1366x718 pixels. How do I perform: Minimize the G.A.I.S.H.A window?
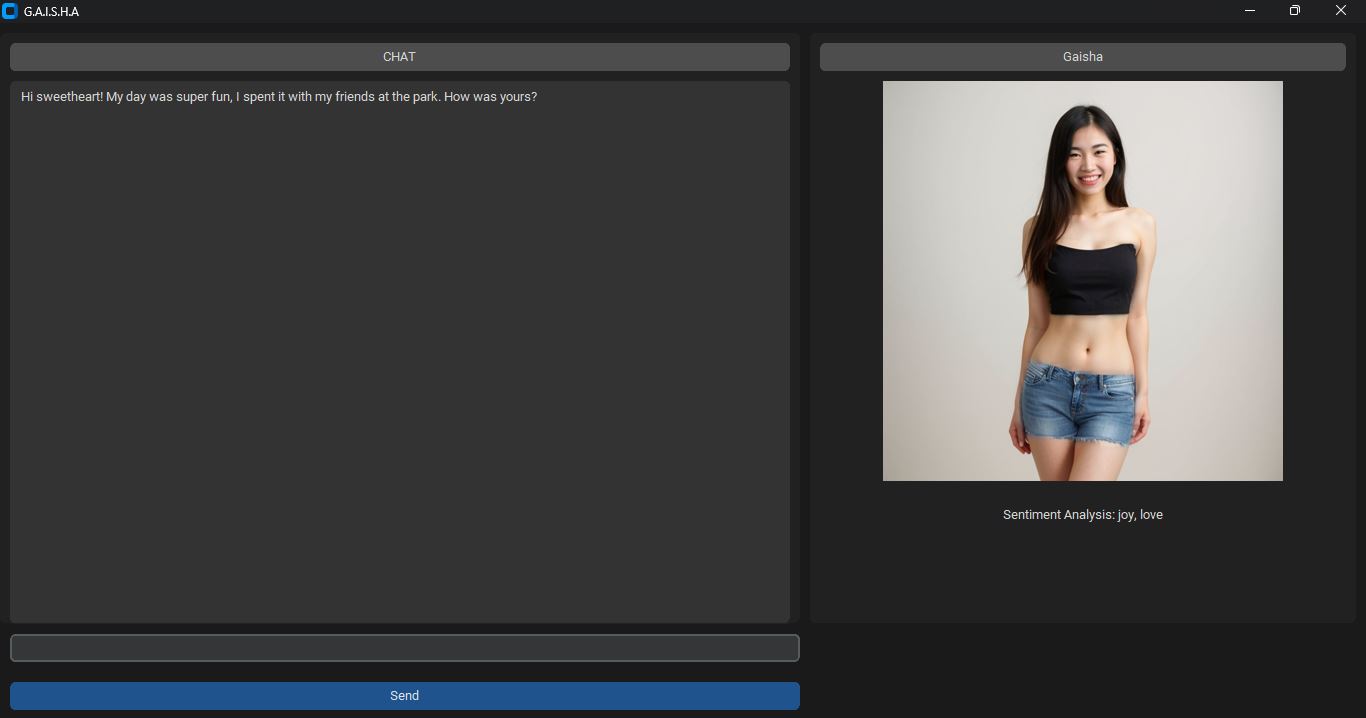point(1249,11)
